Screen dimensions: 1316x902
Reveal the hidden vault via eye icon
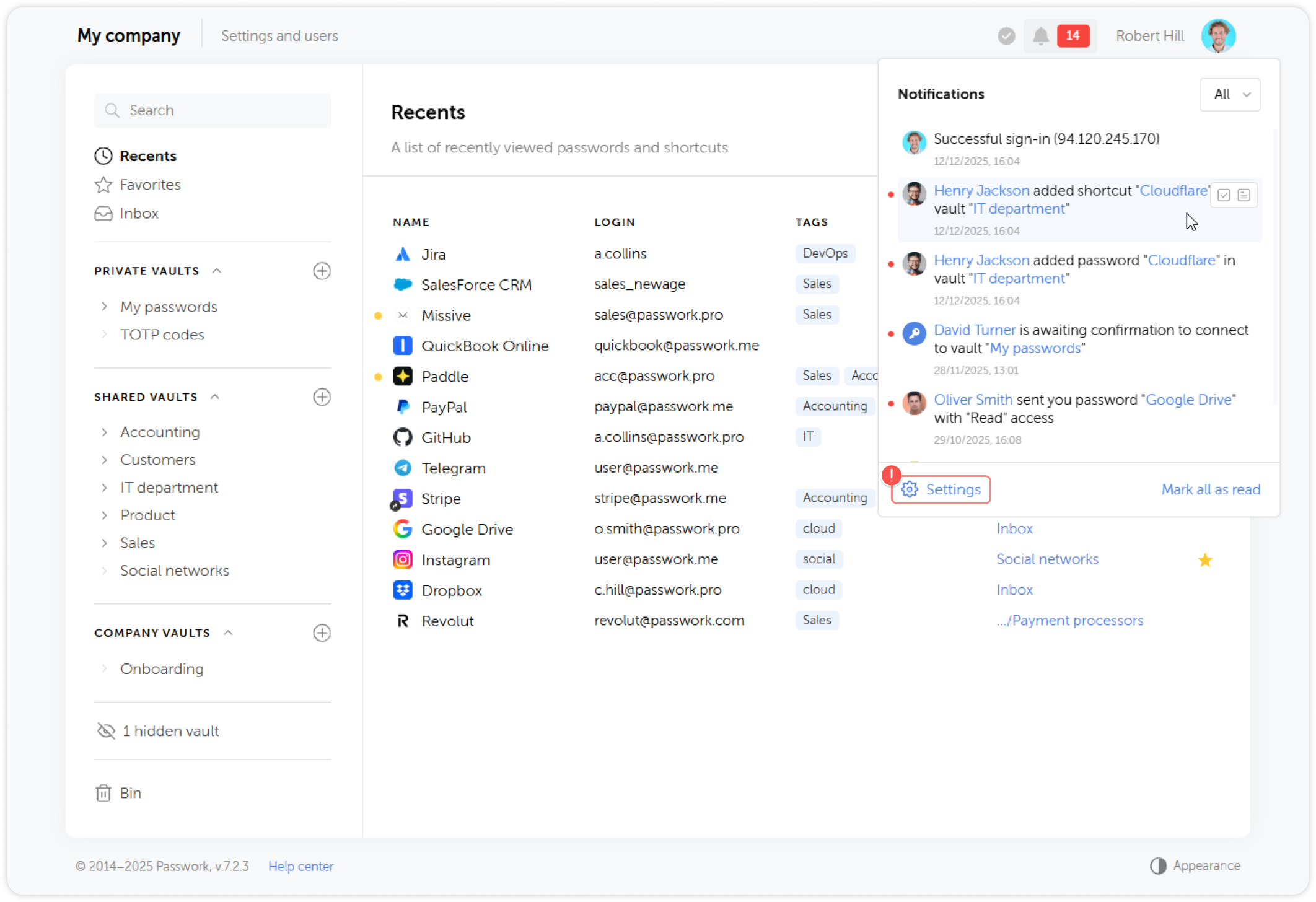(x=106, y=730)
